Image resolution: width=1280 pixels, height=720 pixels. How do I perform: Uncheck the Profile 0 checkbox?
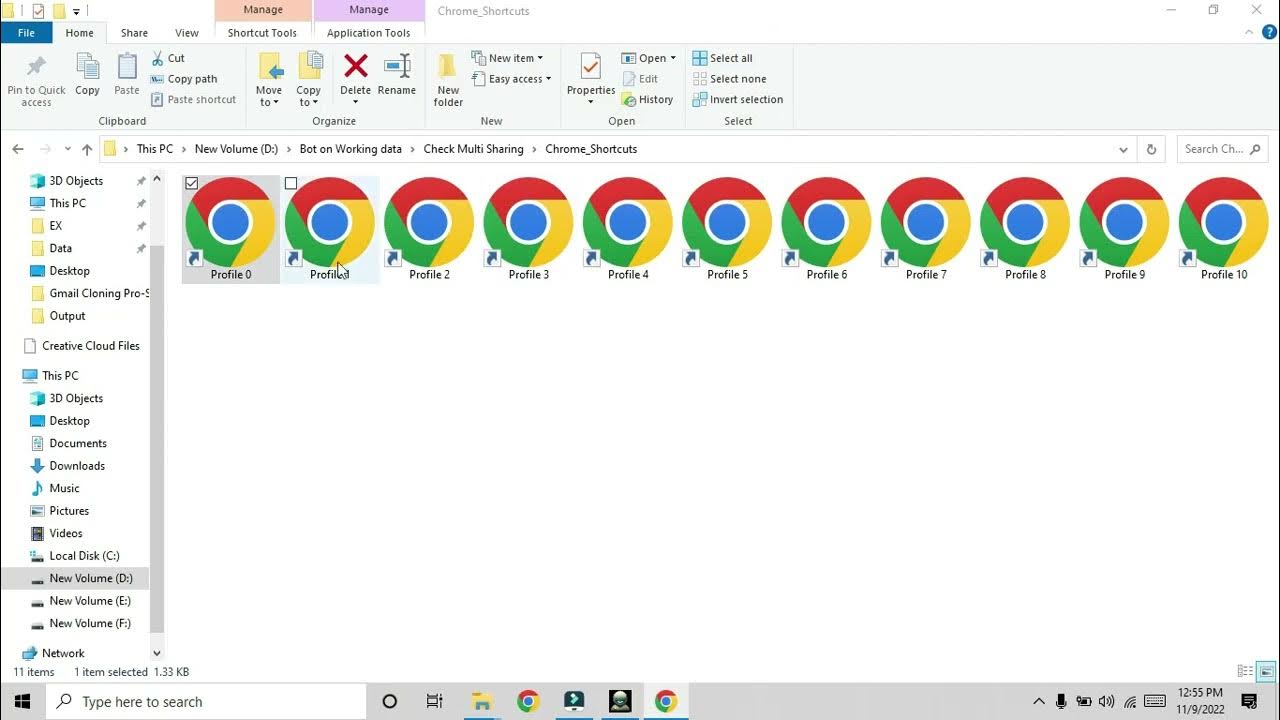(x=192, y=183)
